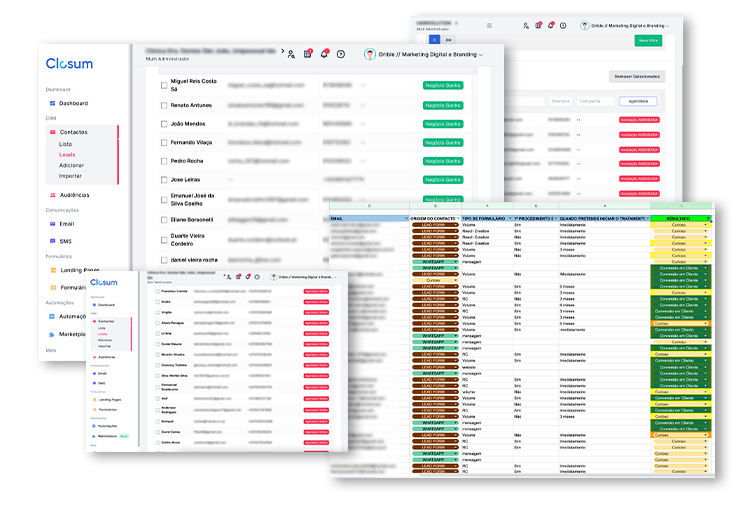The image size is (746, 507).
Task: Click the notification bell icon in top bar
Action: click(x=324, y=54)
